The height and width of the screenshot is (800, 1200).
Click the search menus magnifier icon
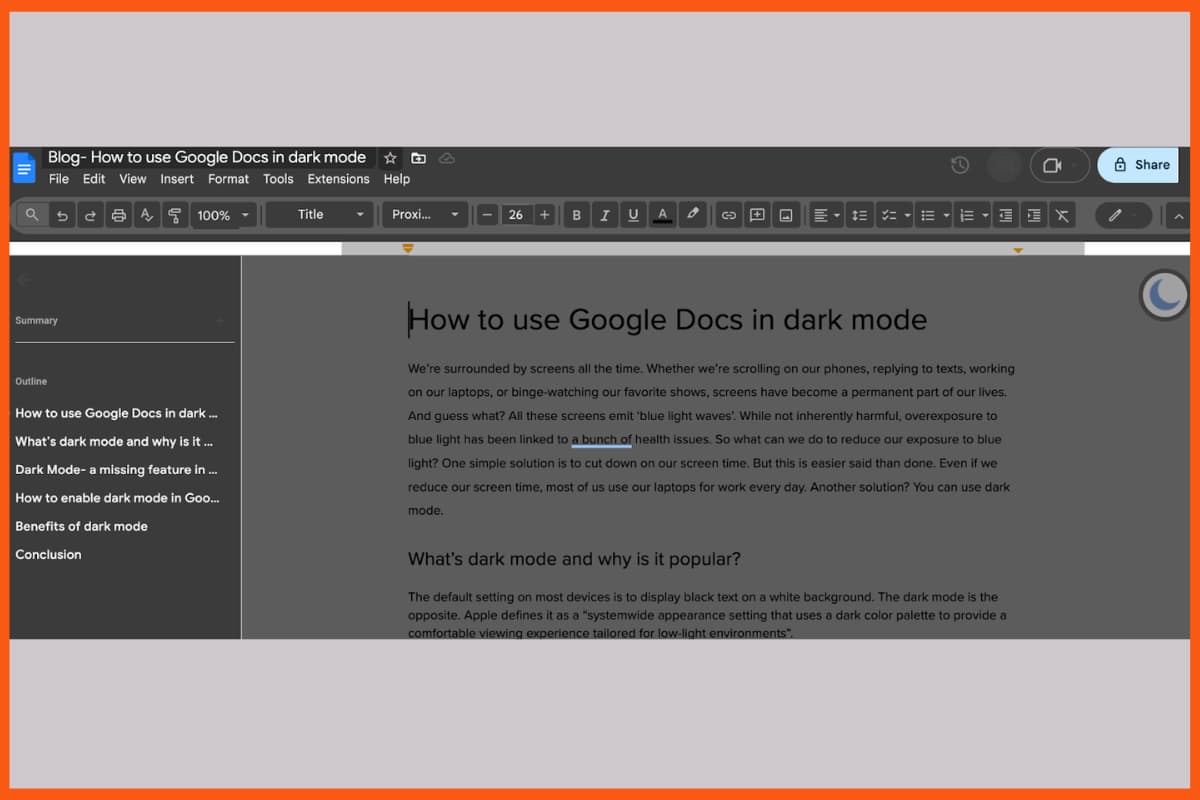click(x=33, y=215)
